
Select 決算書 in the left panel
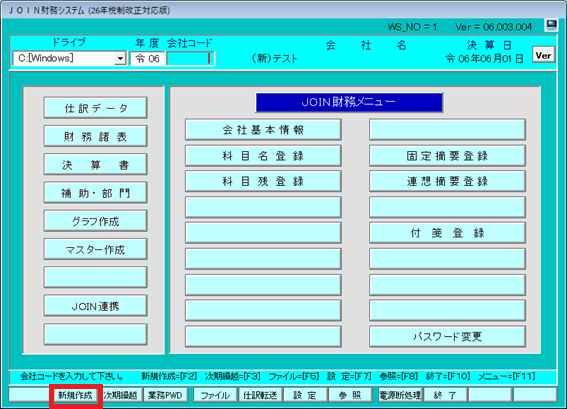(95, 165)
